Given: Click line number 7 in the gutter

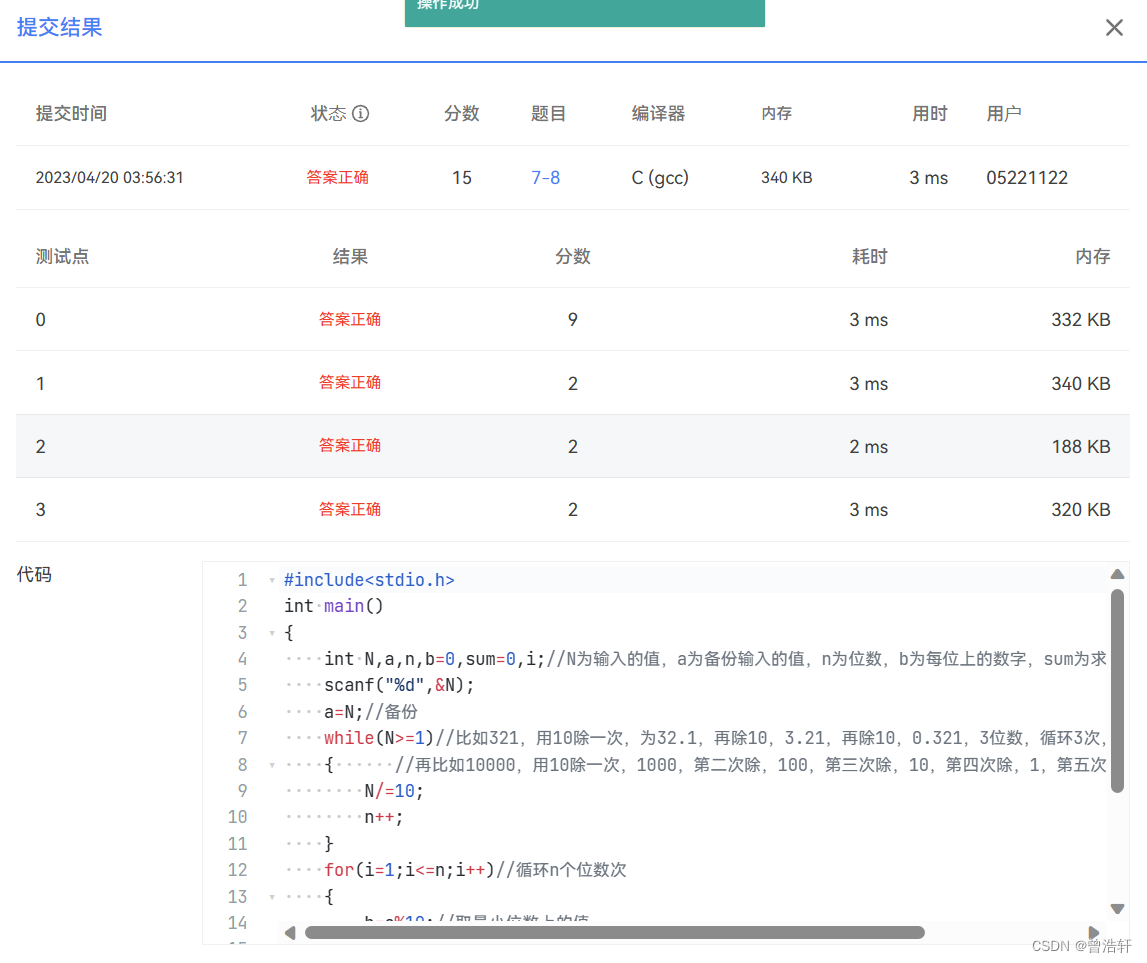Looking at the screenshot, I should (242, 738).
